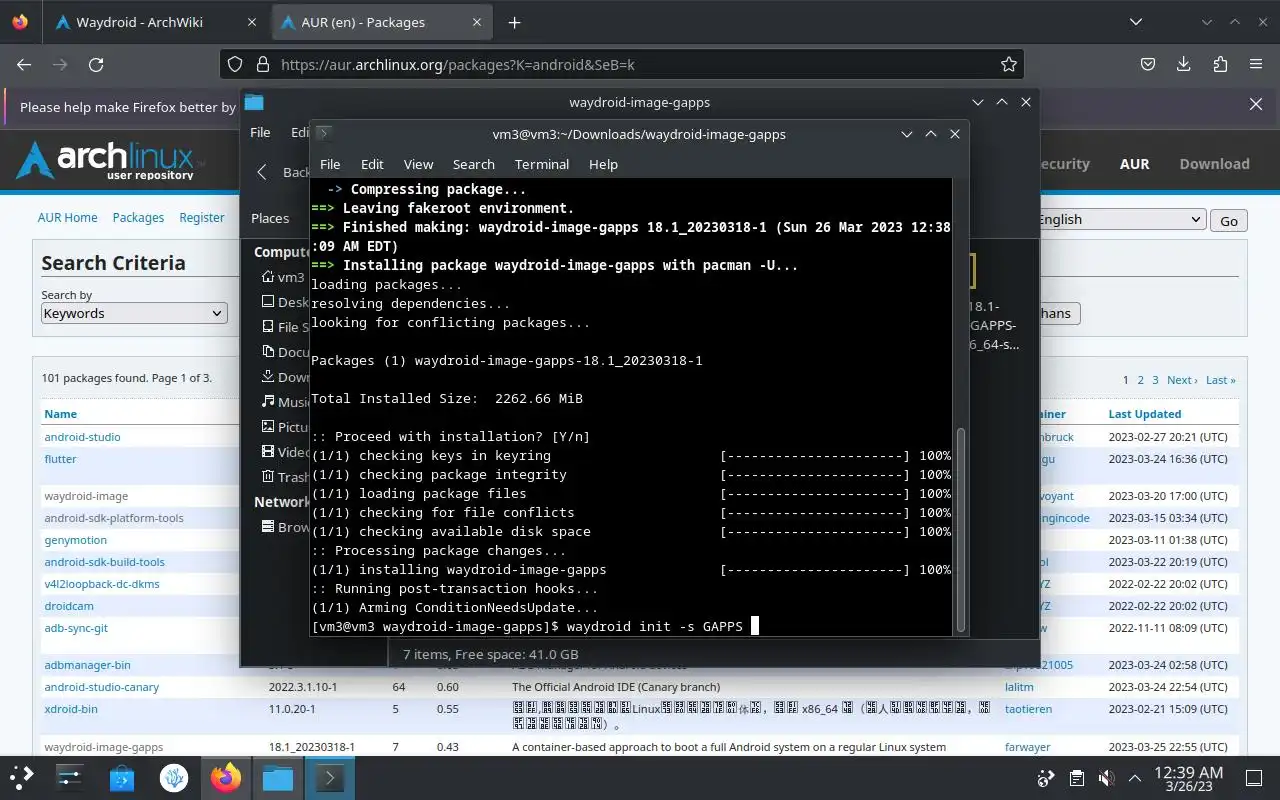Click file manager Back arrow
The height and width of the screenshot is (800, 1280).
(x=262, y=172)
